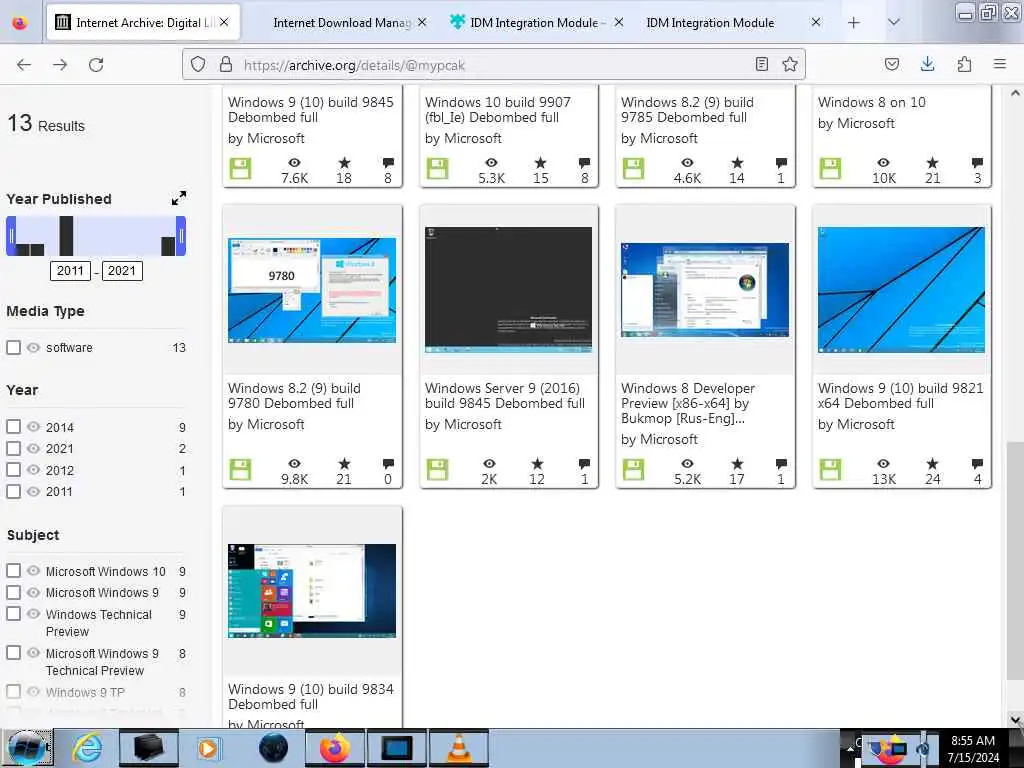Click the right handle of year range slider
This screenshot has width=1024, height=768.
(x=181, y=236)
